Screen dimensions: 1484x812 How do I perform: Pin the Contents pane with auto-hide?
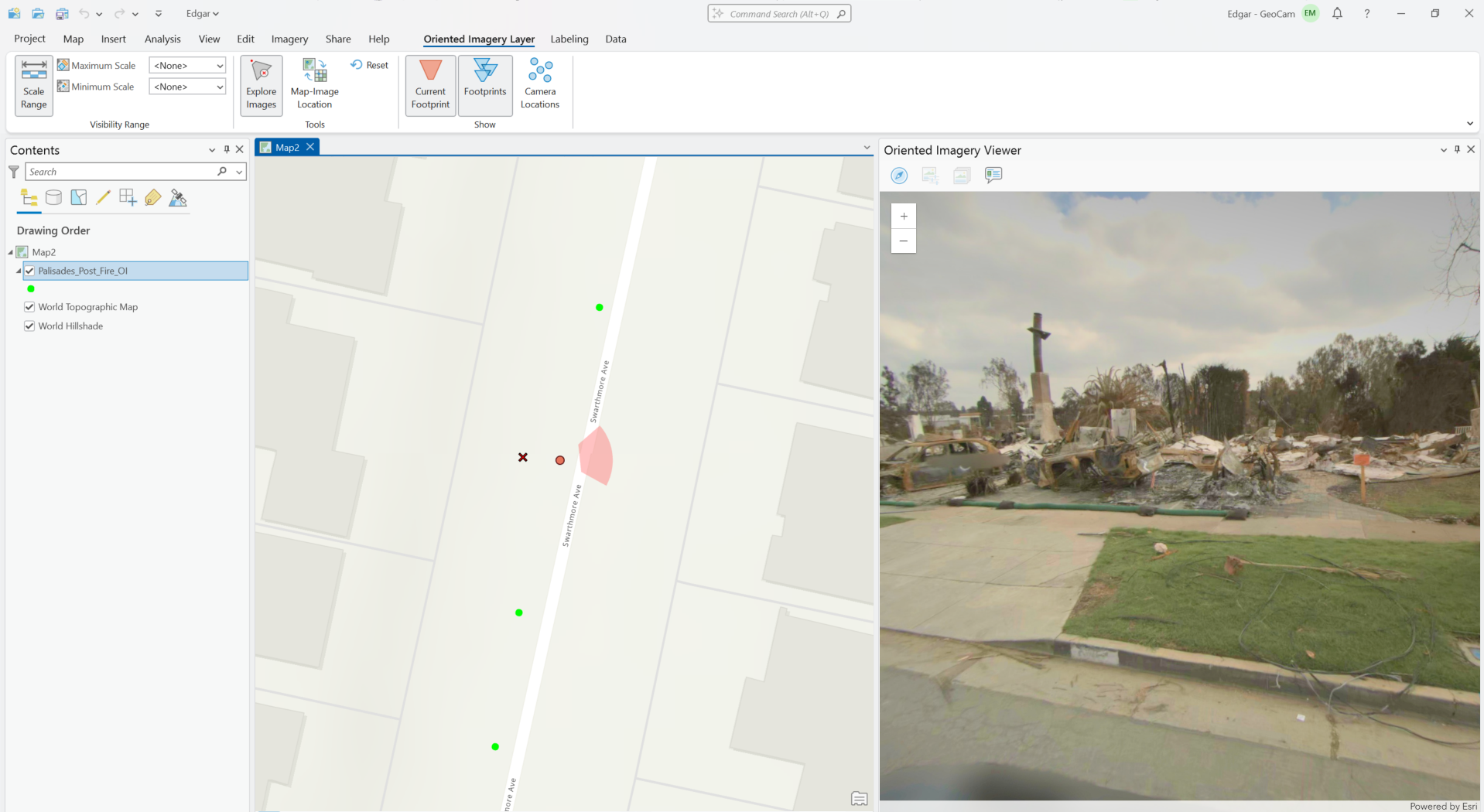(x=227, y=149)
